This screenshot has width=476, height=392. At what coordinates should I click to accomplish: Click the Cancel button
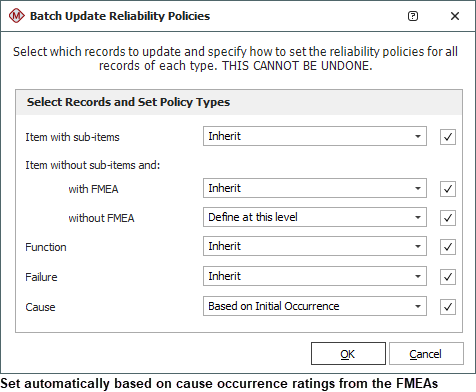(426, 354)
